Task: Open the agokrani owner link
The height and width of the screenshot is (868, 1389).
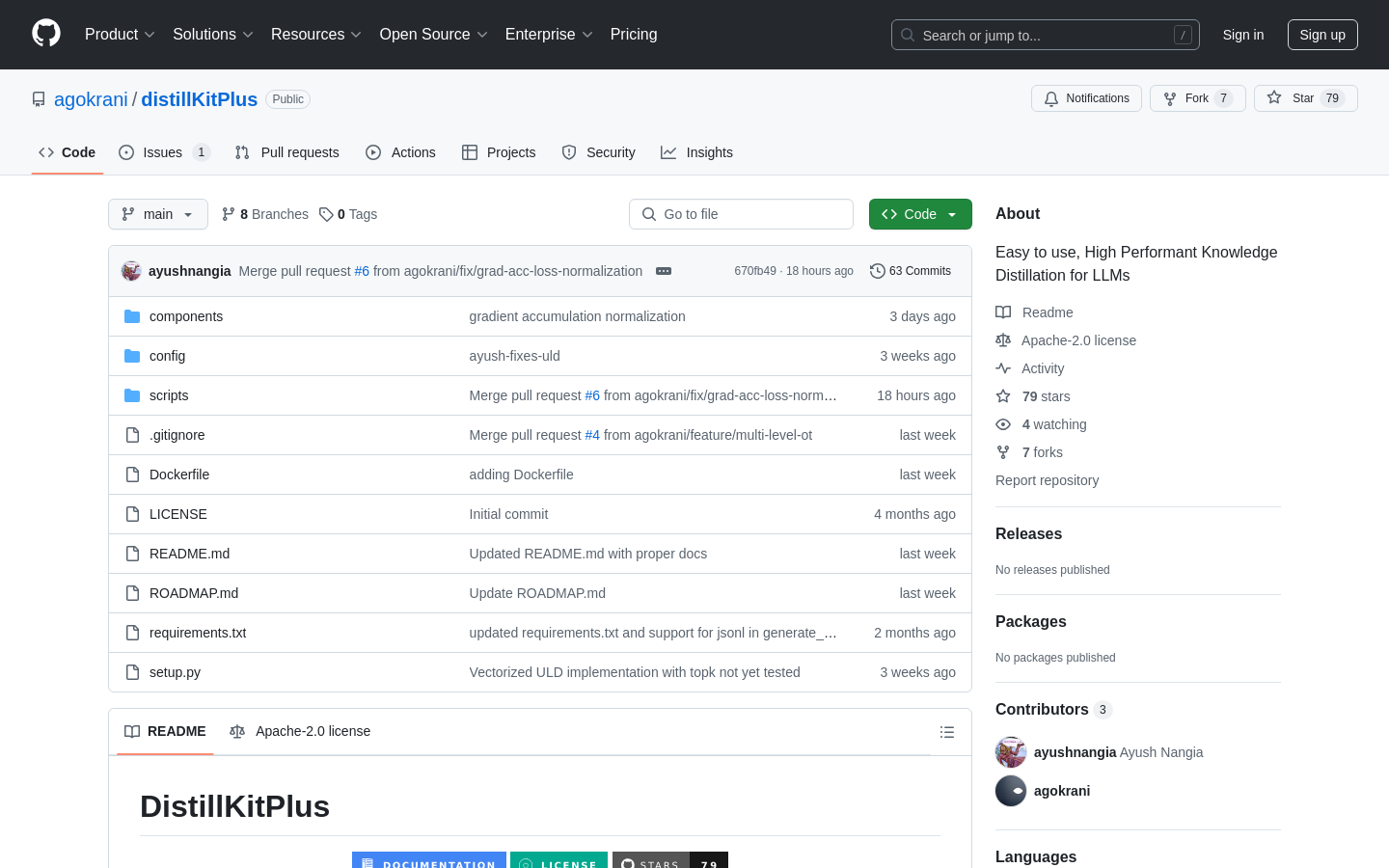Action: click(91, 99)
